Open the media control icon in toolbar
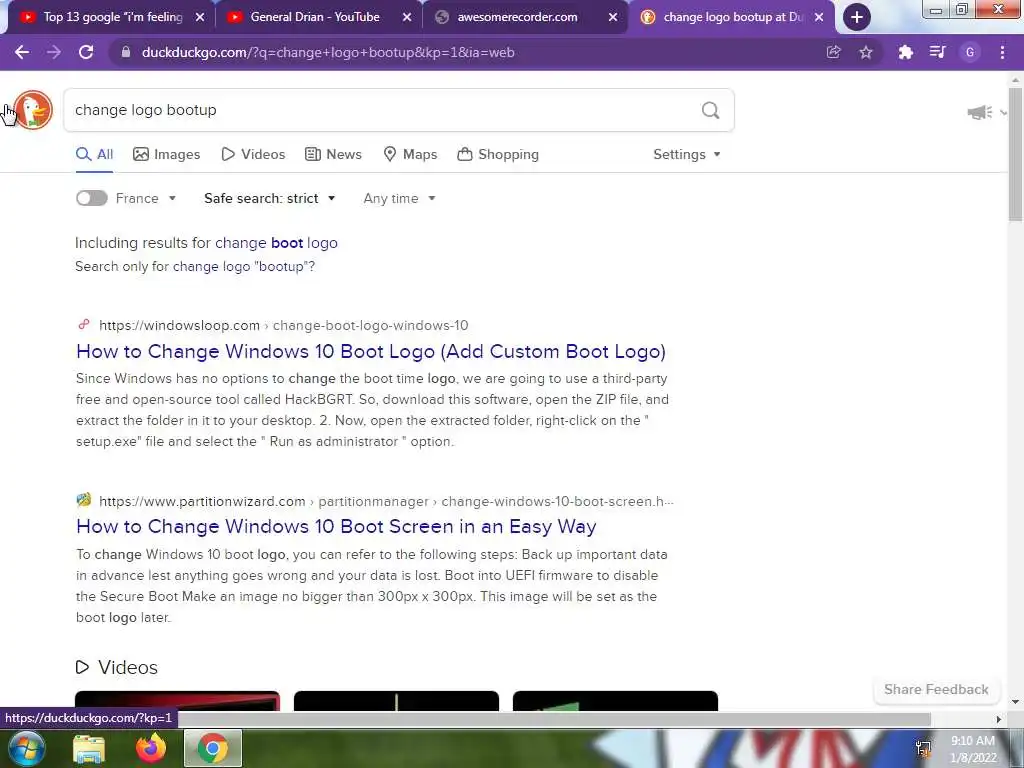 point(938,52)
